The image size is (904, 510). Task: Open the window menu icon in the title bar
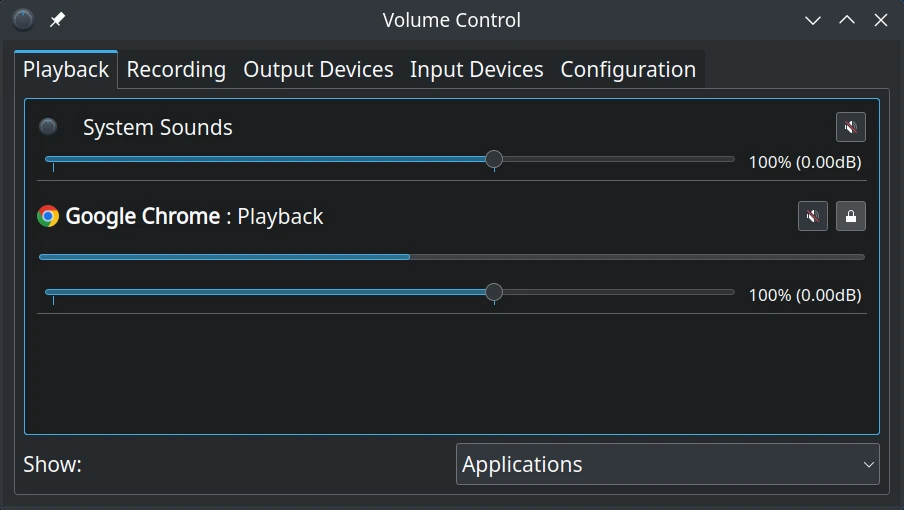(23, 20)
